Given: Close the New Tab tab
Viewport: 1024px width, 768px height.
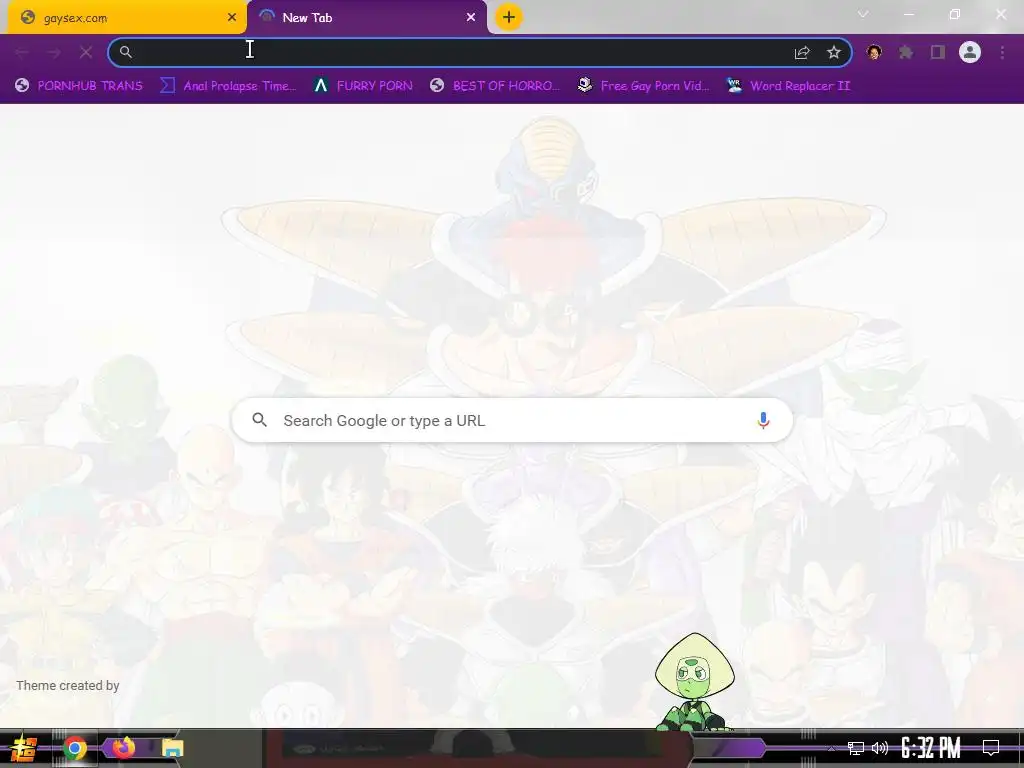Looking at the screenshot, I should pyautogui.click(x=471, y=18).
